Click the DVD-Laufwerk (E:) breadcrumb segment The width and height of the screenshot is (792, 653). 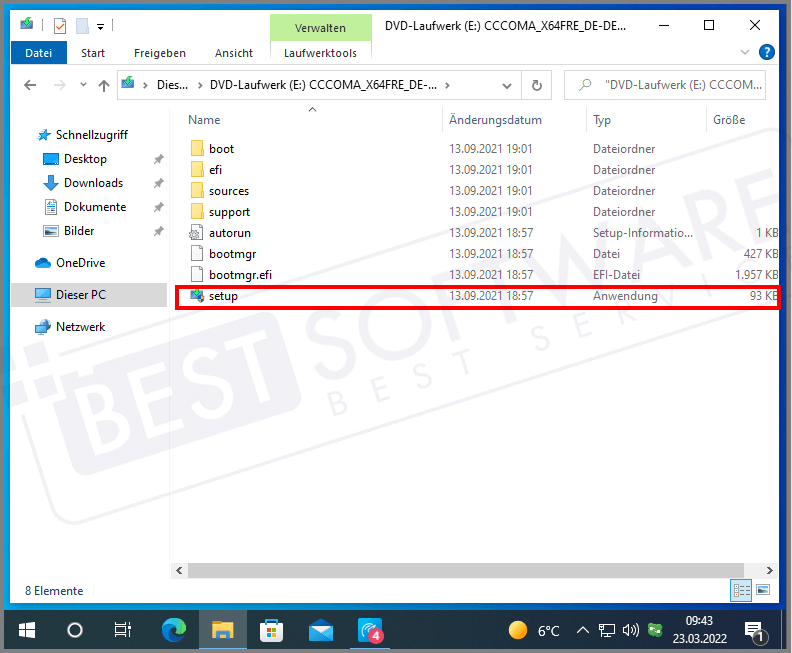tap(323, 85)
